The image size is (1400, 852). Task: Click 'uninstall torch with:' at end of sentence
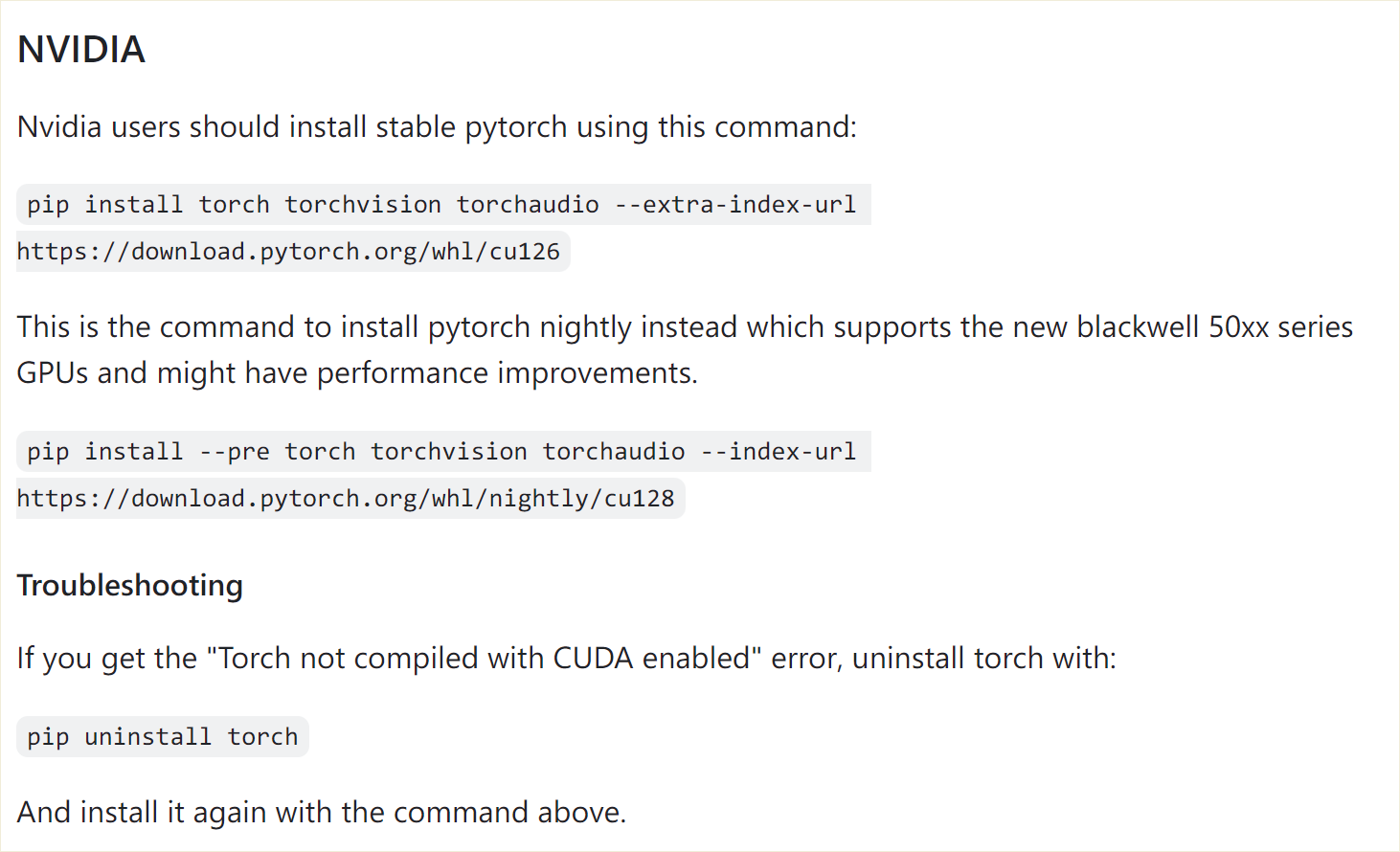pos(984,659)
